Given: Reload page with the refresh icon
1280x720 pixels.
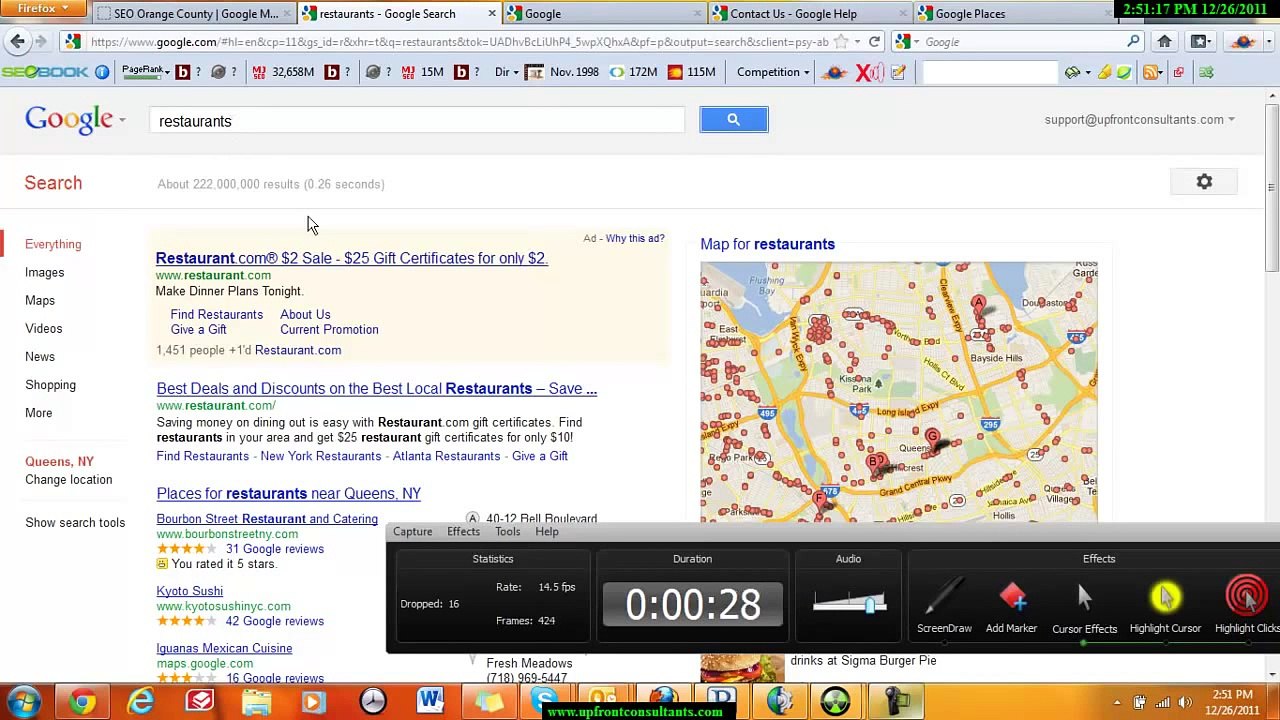Looking at the screenshot, I should pos(874,42).
